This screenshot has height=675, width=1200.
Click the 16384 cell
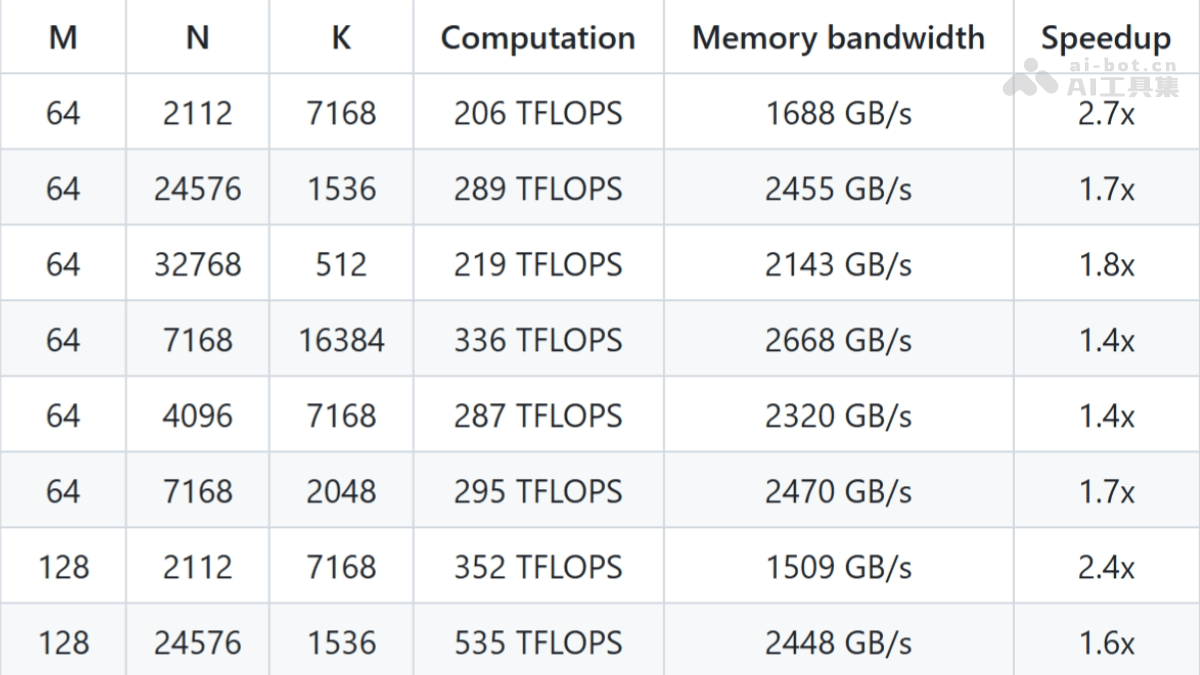[341, 341]
